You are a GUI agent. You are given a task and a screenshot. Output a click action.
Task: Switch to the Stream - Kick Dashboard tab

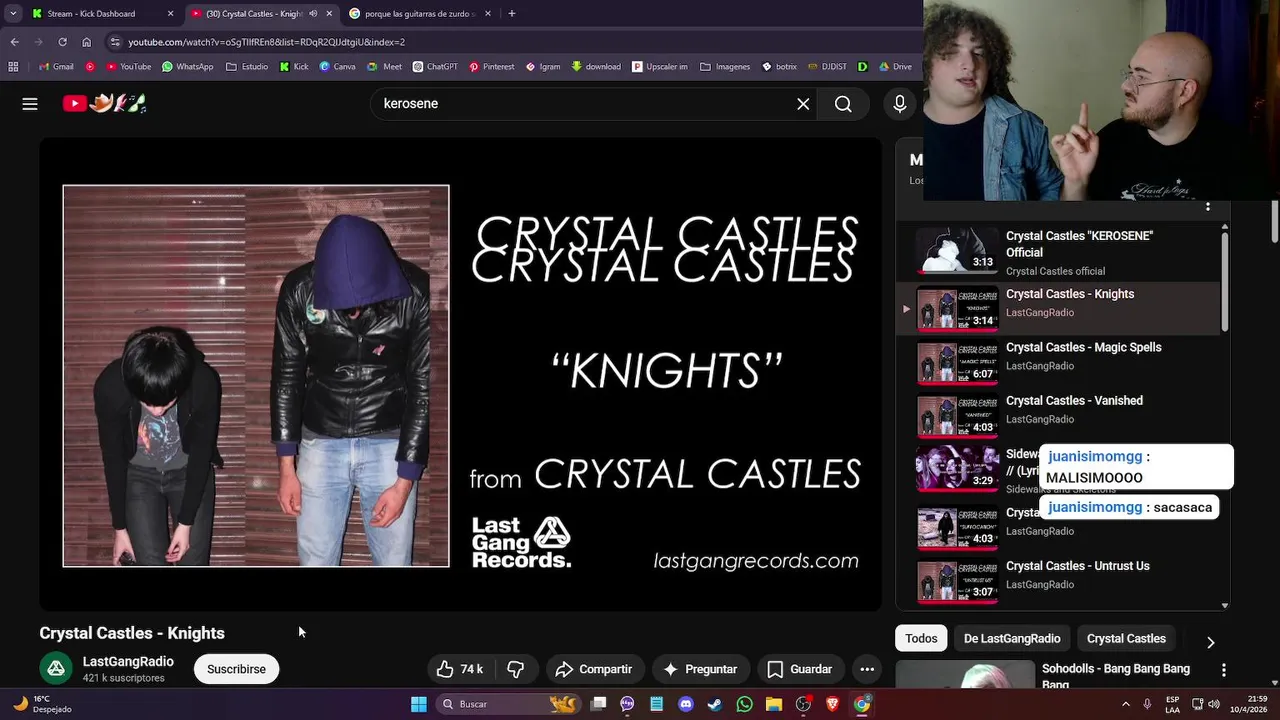pos(91,14)
